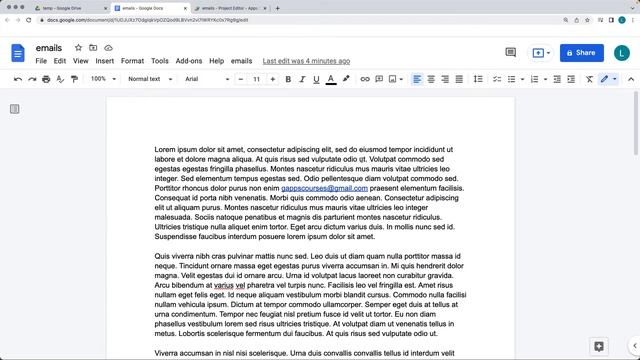Screen dimensions: 640x360
Task: Insert a checklist
Action: 497,79
